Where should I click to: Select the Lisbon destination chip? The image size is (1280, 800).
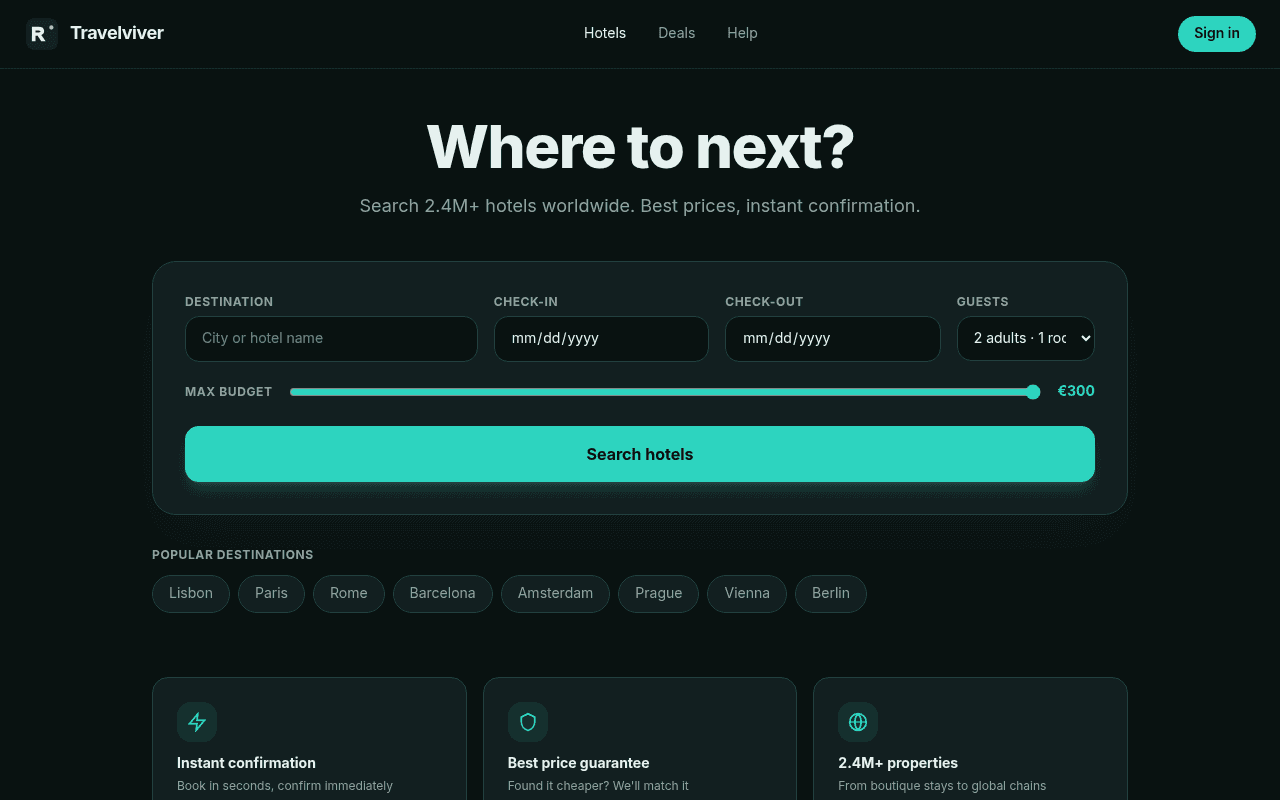tap(191, 593)
